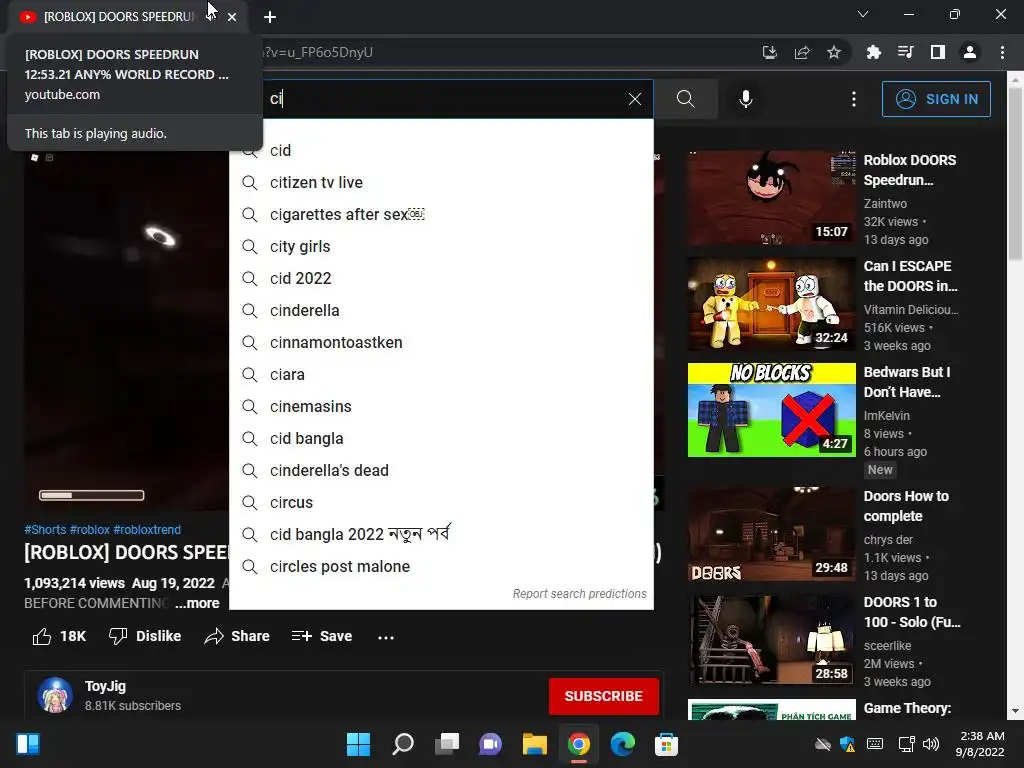Viewport: 1024px width, 768px height.
Task: Click 'Report search predictions' link
Action: 579,594
